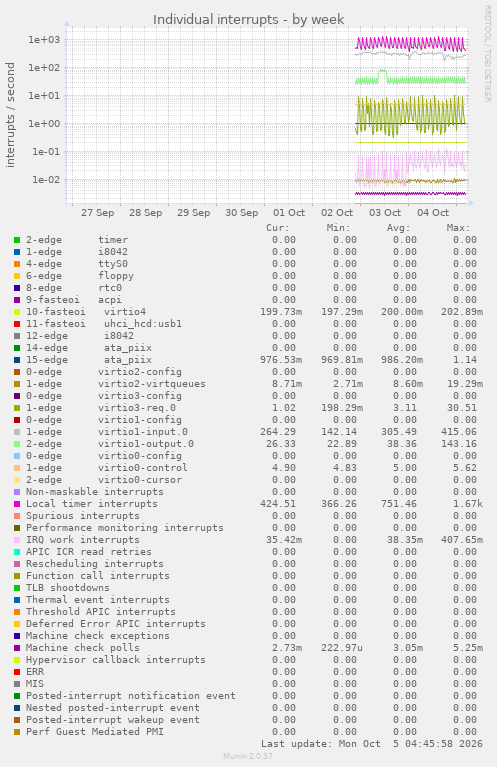Screen dimensions: 497x767
Task: Click the gray swatch for 12-edge i8042
Action: tap(17, 336)
